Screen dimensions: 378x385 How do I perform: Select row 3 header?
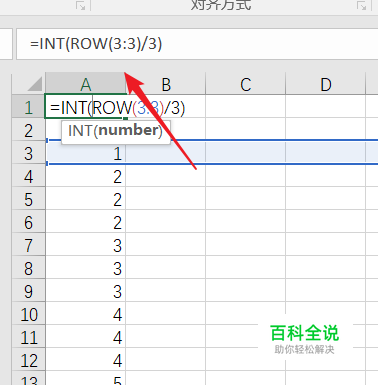pyautogui.click(x=28, y=153)
